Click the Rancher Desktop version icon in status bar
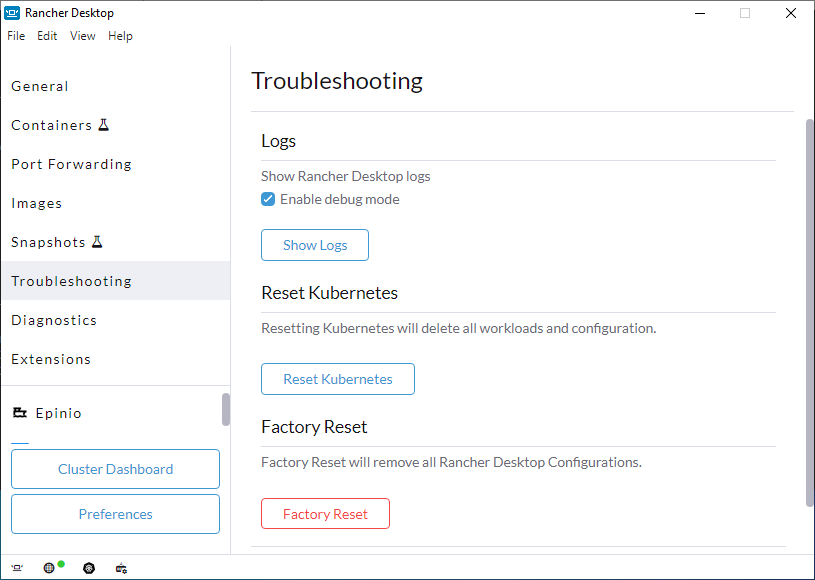815x580 pixels. point(17,568)
